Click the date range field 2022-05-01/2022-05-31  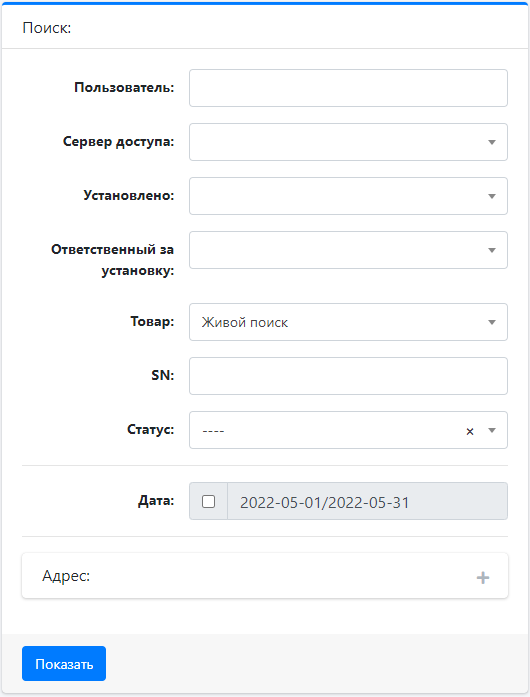pos(367,501)
